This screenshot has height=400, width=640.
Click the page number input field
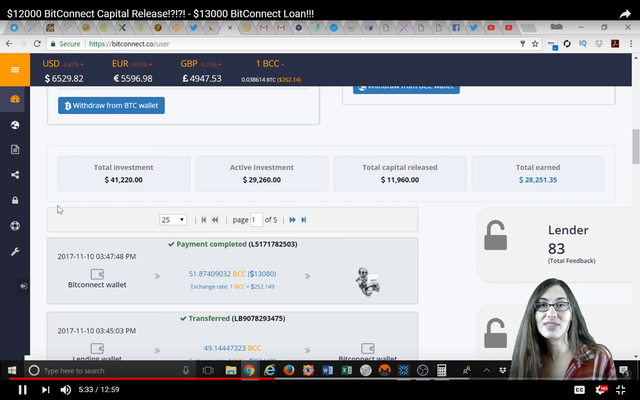coord(256,220)
